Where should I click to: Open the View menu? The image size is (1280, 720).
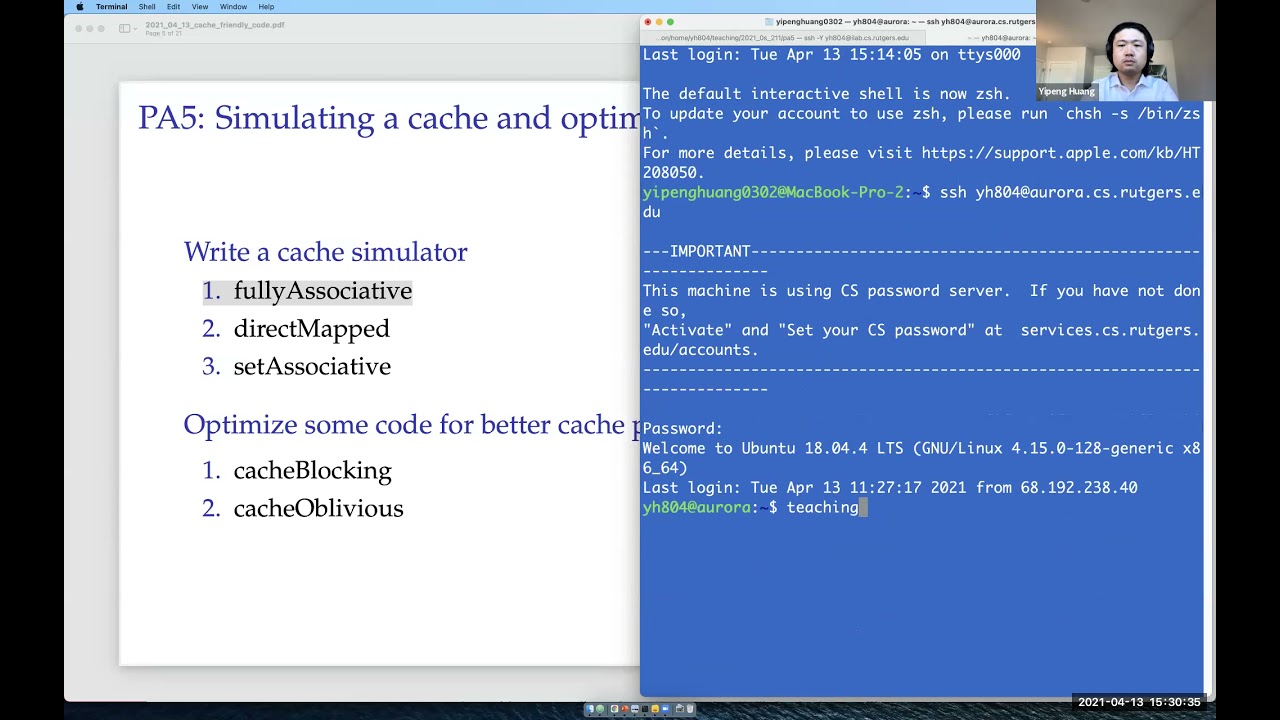[x=200, y=6]
